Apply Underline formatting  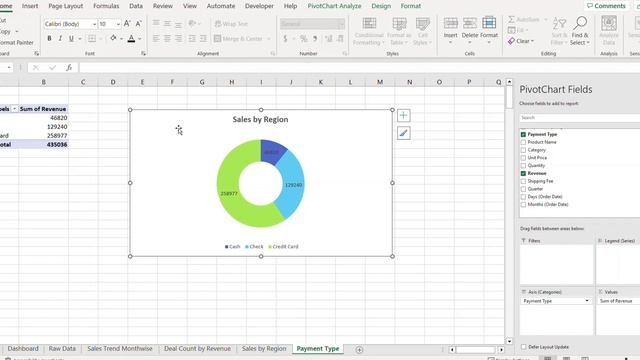[71, 38]
